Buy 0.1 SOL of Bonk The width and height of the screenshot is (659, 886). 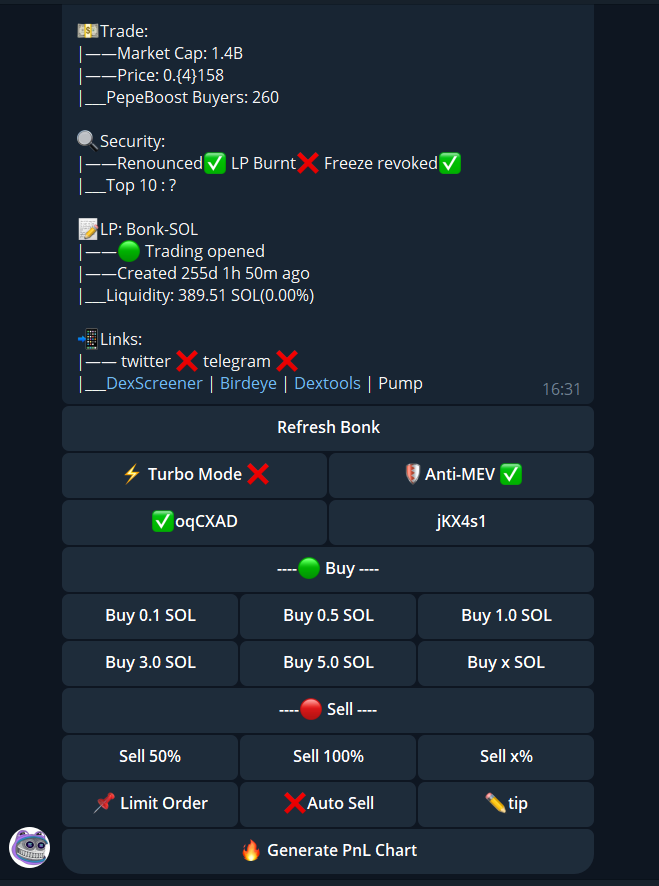coord(150,616)
